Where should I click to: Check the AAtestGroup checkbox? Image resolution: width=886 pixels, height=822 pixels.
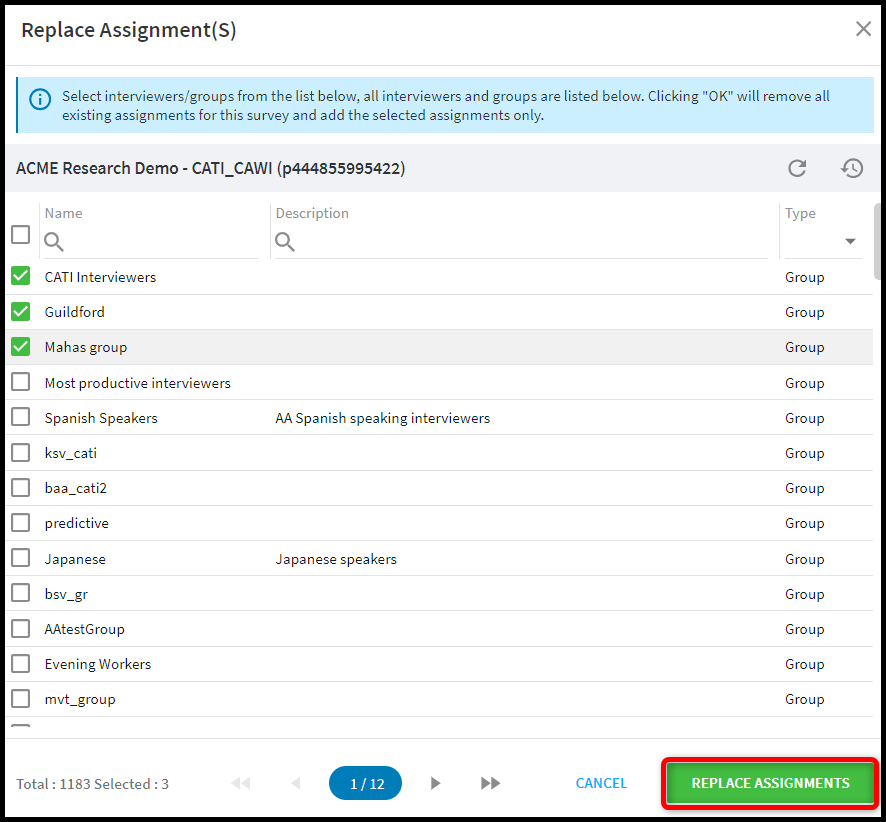point(21,628)
